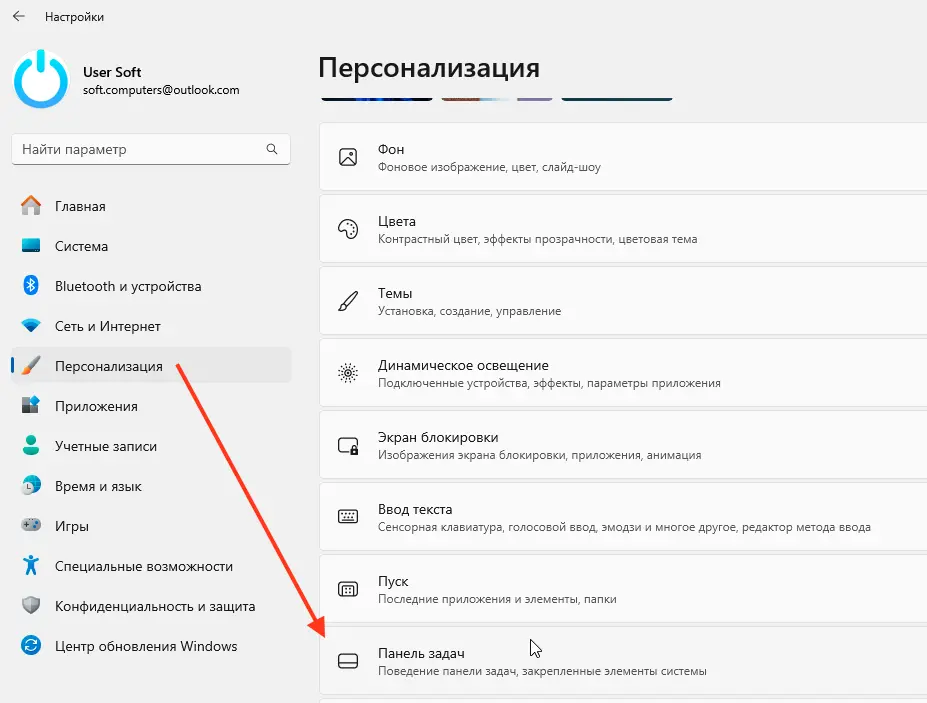Click the accessibility figure icon
This screenshot has width=927, height=703.
31,565
